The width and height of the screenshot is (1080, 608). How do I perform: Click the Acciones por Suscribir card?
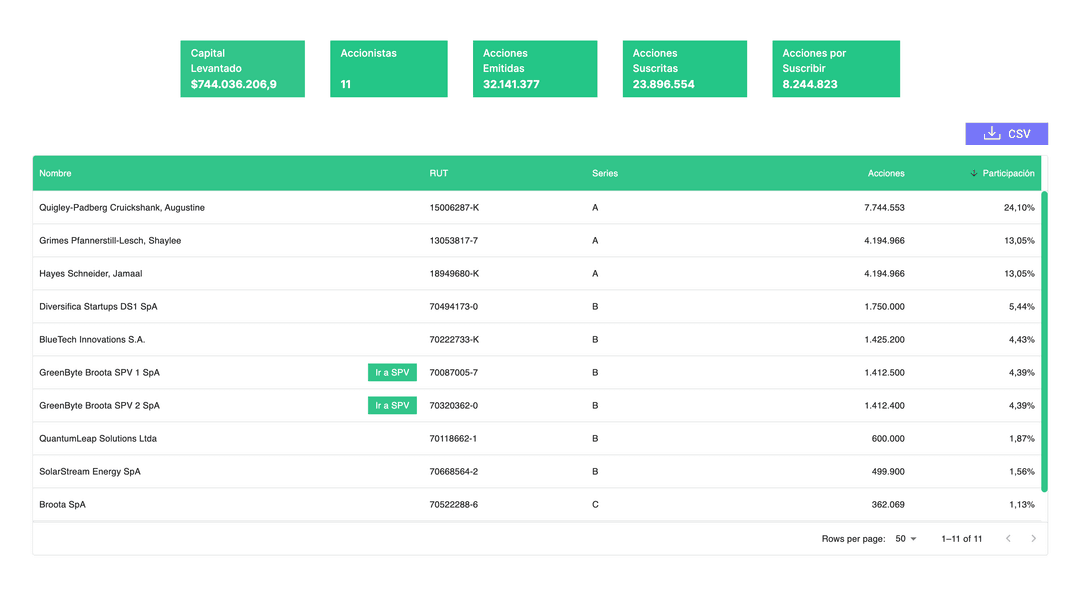tap(835, 69)
